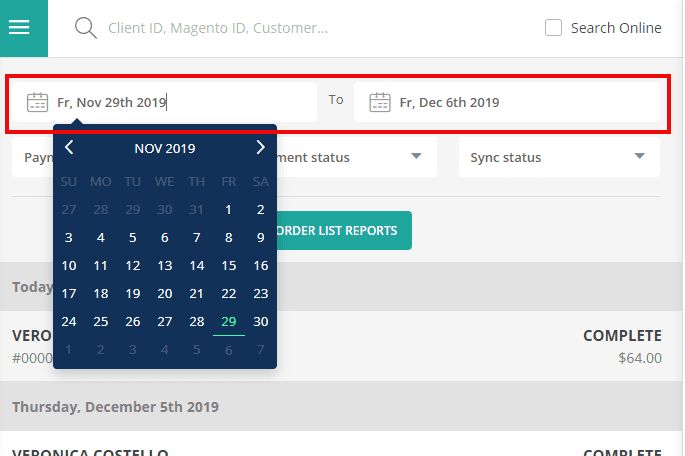Click the end date calendar icon
This screenshot has height=456, width=685.
(380, 102)
